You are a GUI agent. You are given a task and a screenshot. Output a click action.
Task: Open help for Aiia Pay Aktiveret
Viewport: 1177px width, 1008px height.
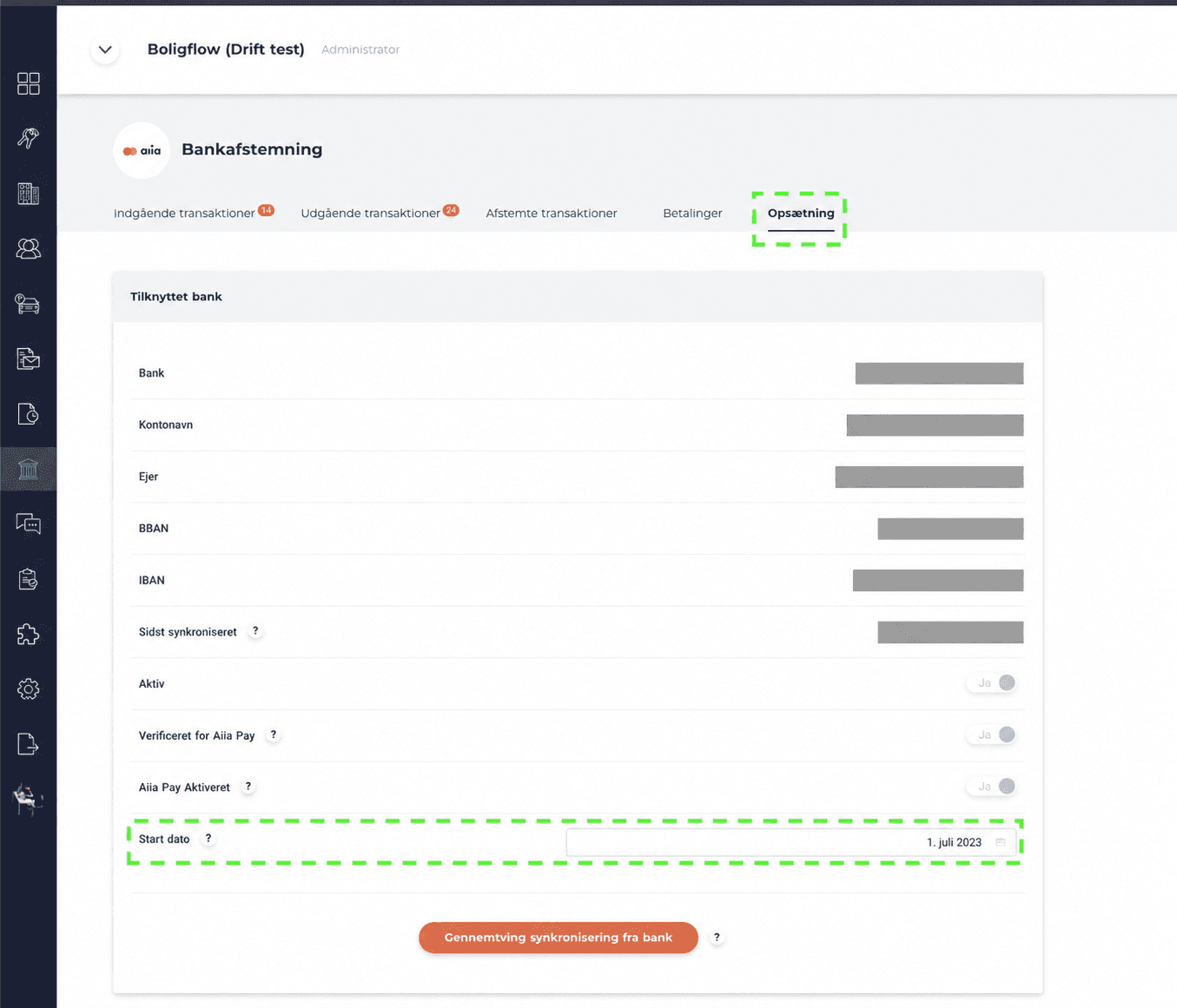coord(248,787)
